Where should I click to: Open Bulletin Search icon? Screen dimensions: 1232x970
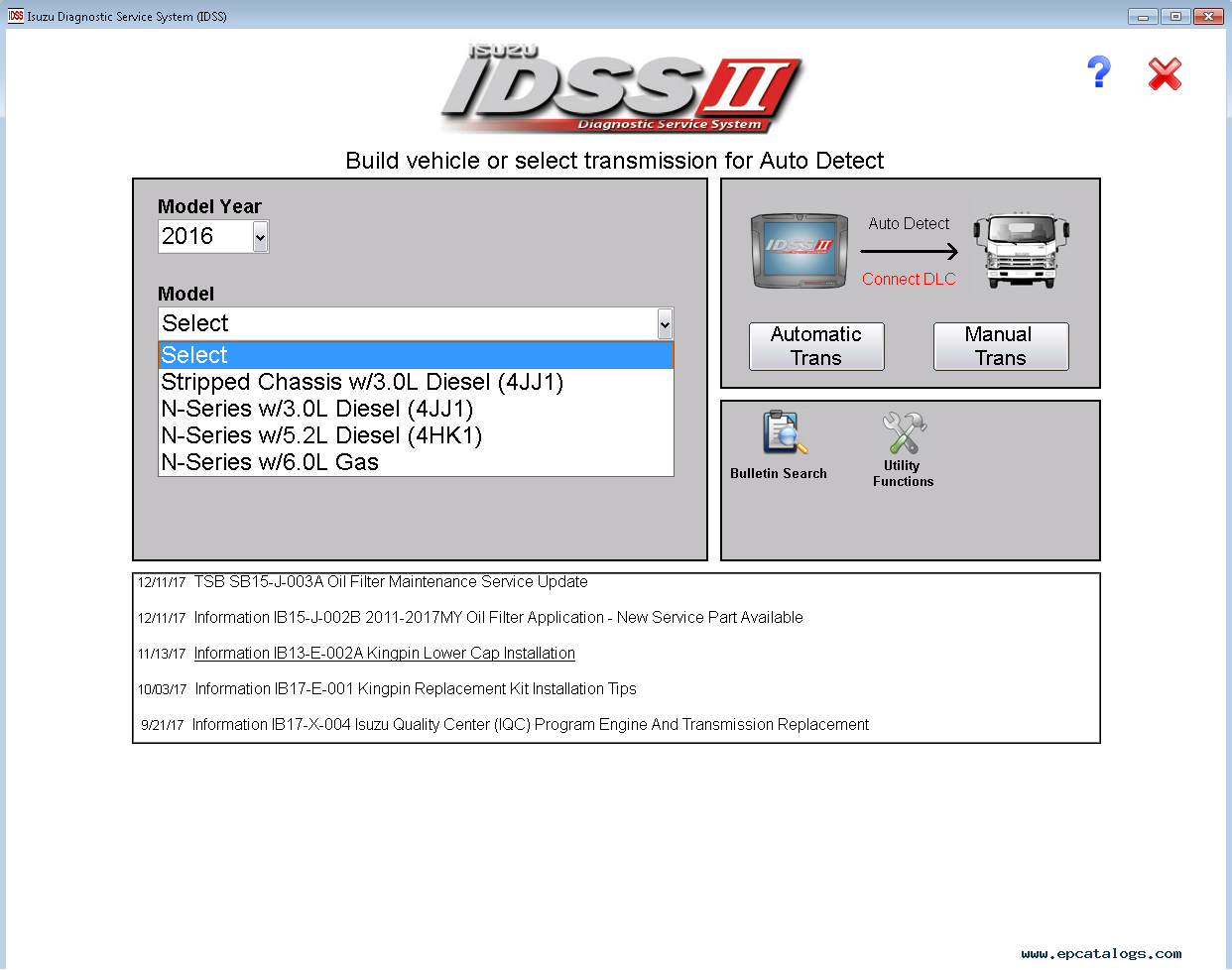coord(783,434)
